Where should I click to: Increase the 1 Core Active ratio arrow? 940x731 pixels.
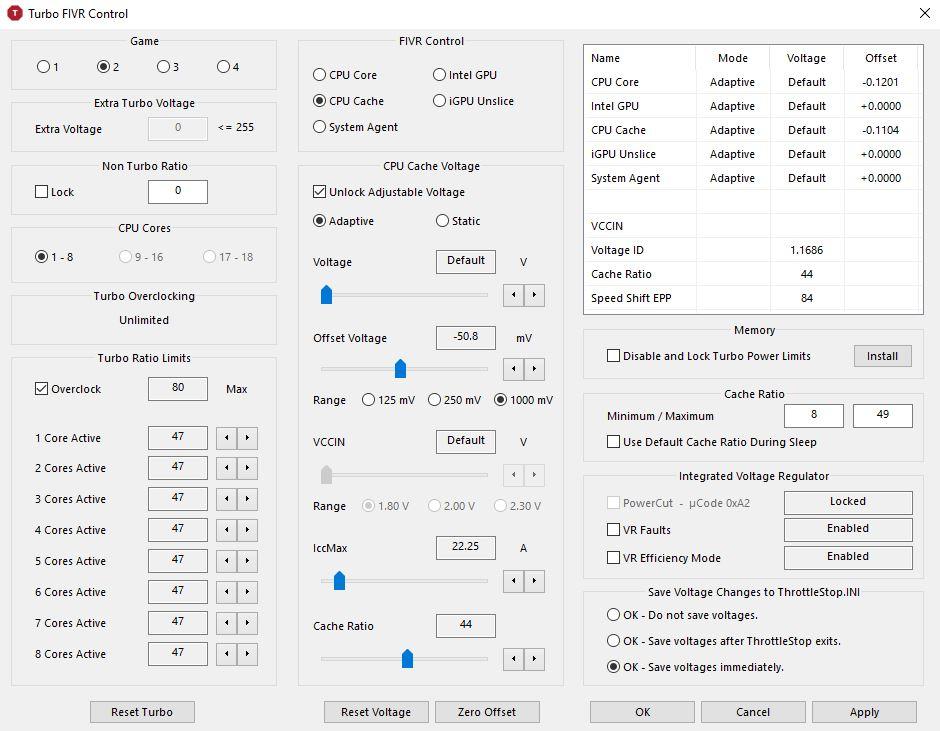[247, 438]
